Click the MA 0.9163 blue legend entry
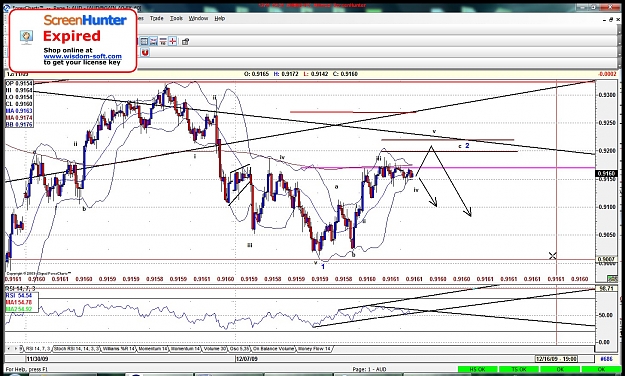This screenshot has height=376, width=625. [x=19, y=111]
